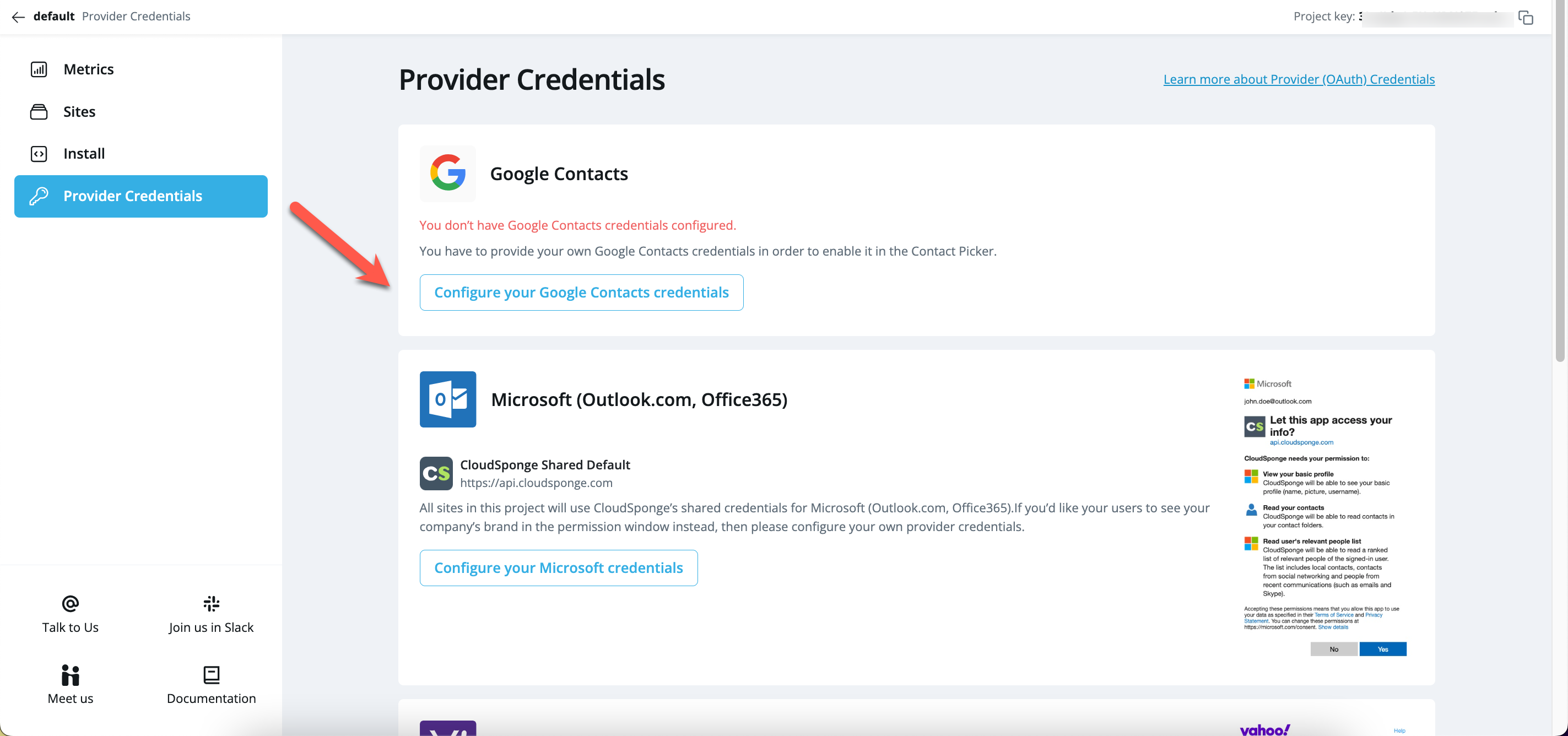
Task: Click the Yes button in Microsoft preview
Action: [x=1383, y=649]
